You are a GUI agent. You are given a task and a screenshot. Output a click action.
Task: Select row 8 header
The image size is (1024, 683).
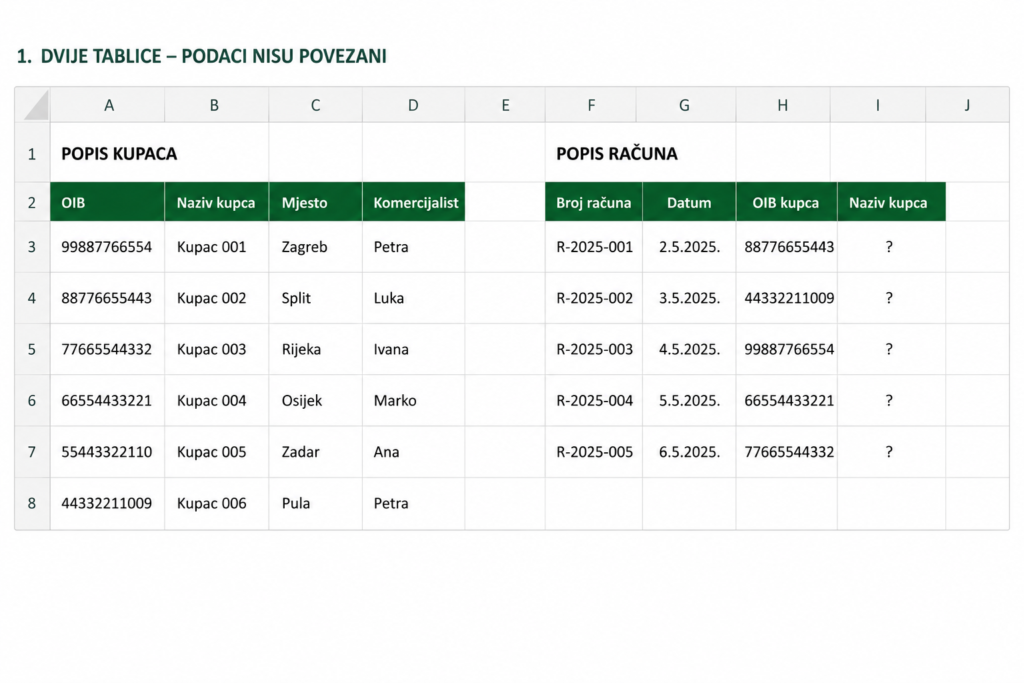[x=33, y=503]
